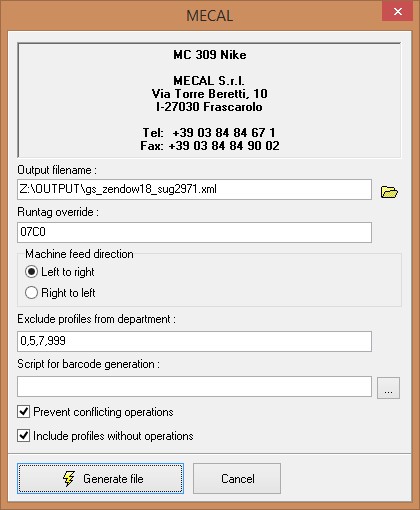Click the Exclude profiles from department label
The width and height of the screenshot is (420, 510).
(x=96, y=319)
